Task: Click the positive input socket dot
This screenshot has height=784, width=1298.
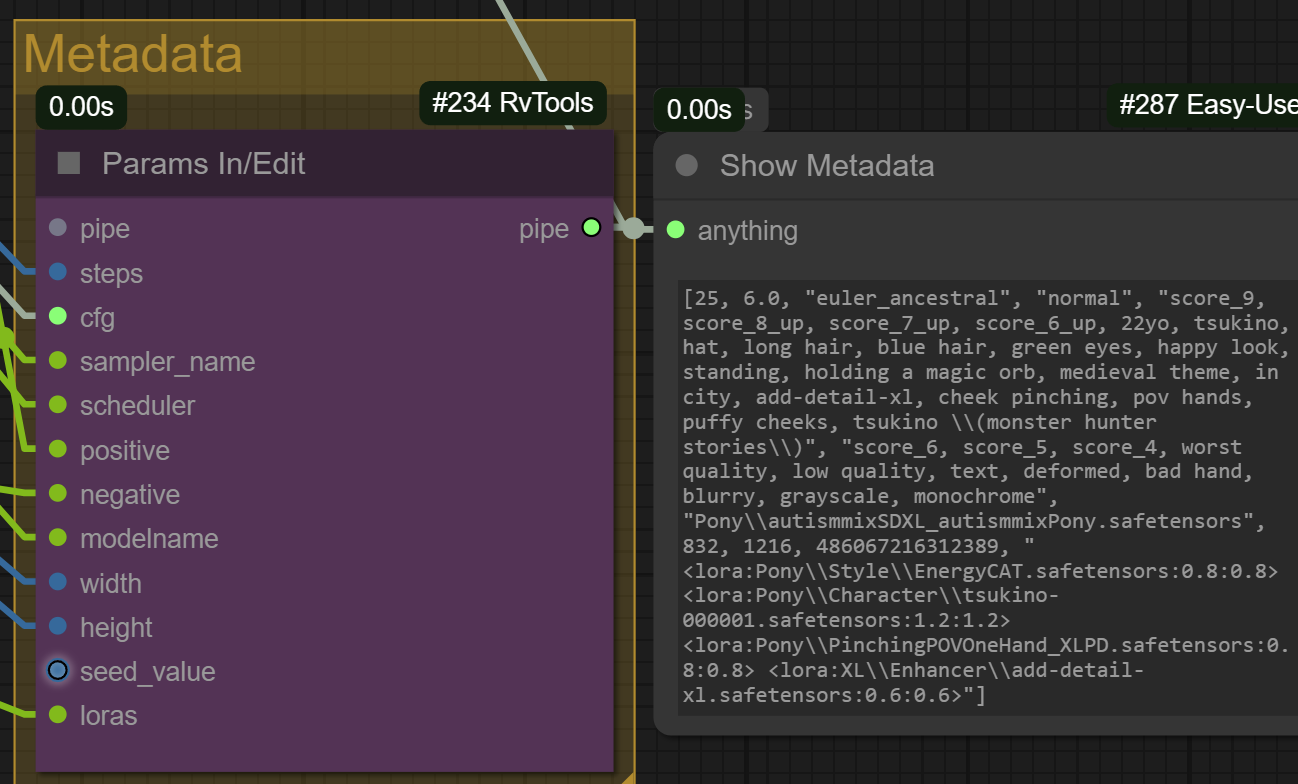Action: [x=58, y=449]
